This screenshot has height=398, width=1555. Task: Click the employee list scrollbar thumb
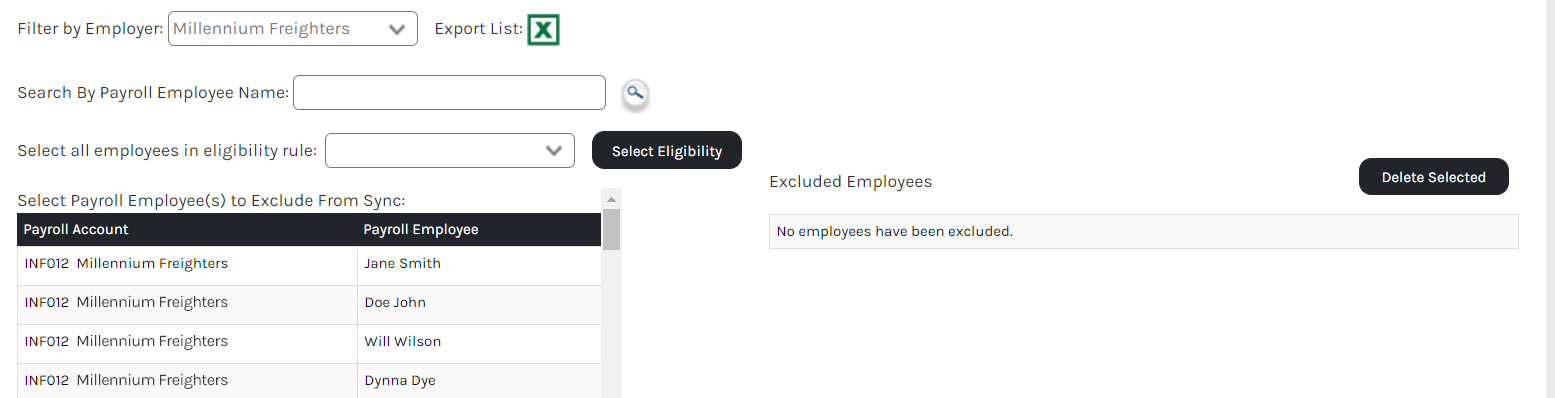(x=611, y=229)
